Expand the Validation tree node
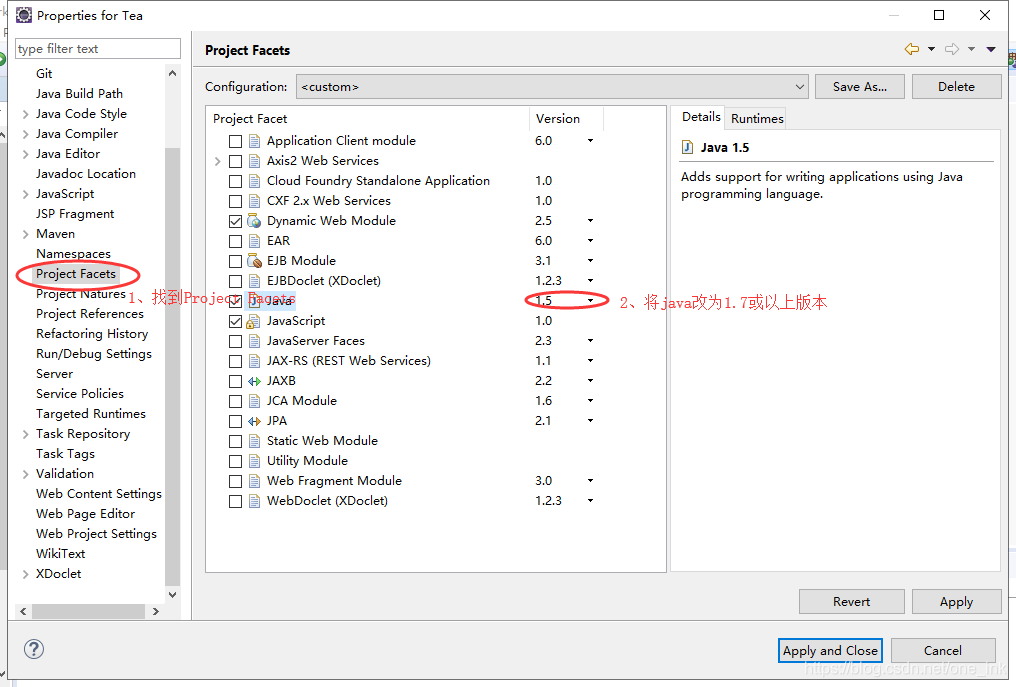This screenshot has height=687, width=1016. pyautogui.click(x=25, y=474)
